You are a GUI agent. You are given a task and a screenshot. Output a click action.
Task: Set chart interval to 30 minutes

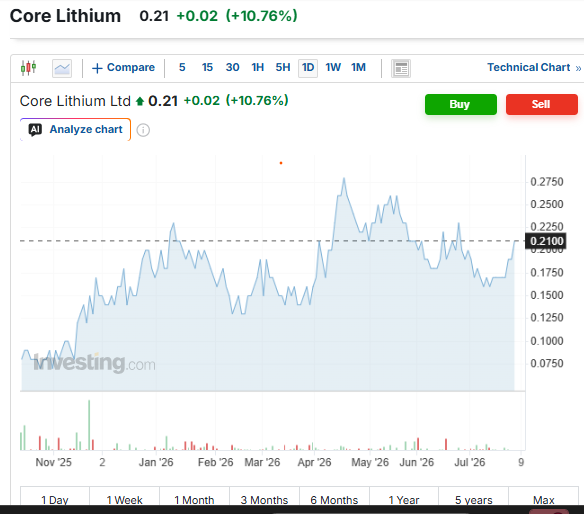(232, 67)
